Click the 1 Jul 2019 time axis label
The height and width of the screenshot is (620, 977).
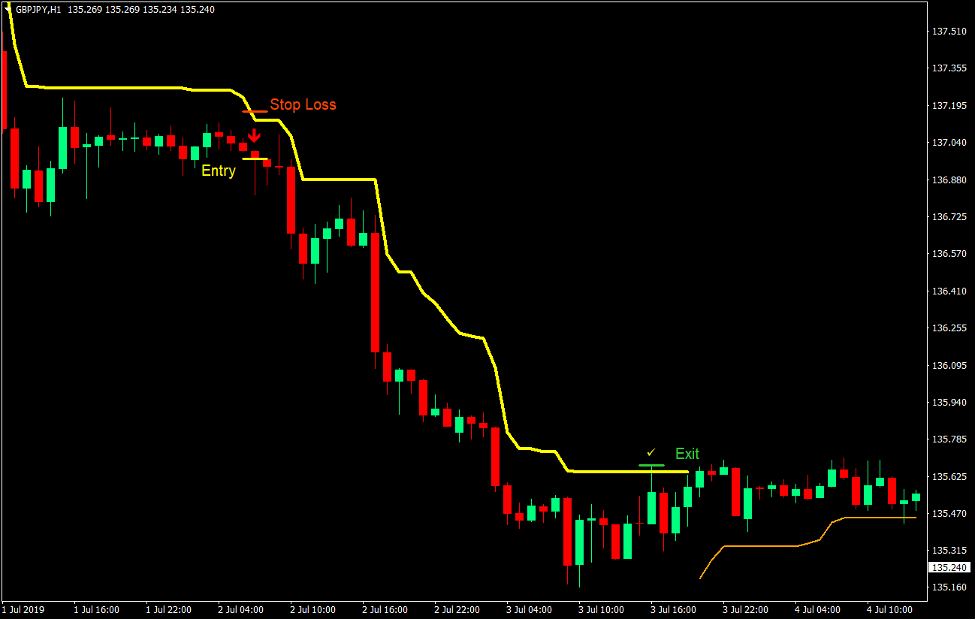(x=23, y=608)
